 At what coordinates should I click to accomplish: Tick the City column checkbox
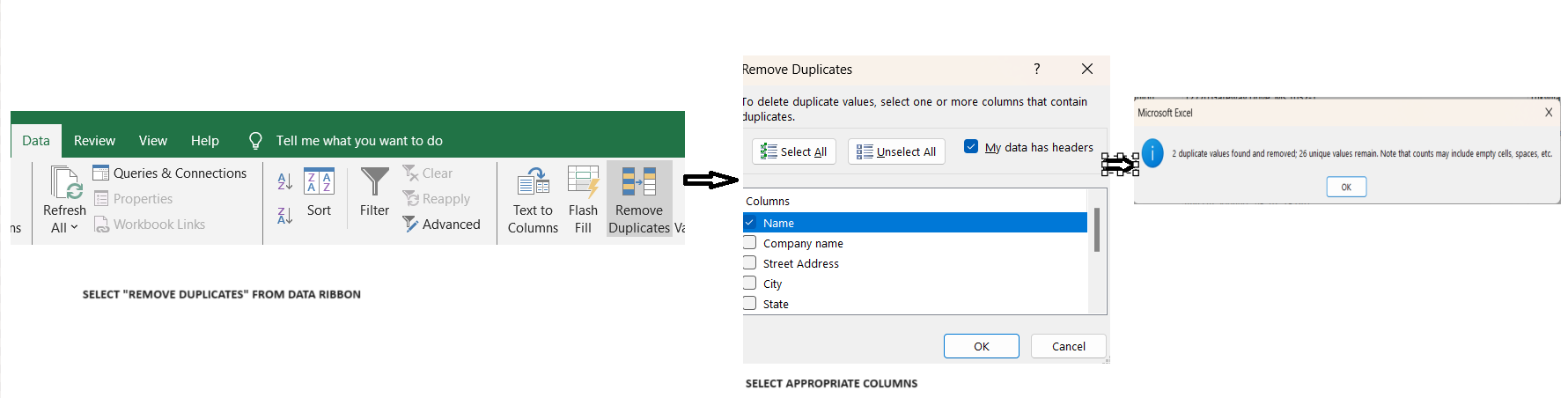coord(750,284)
